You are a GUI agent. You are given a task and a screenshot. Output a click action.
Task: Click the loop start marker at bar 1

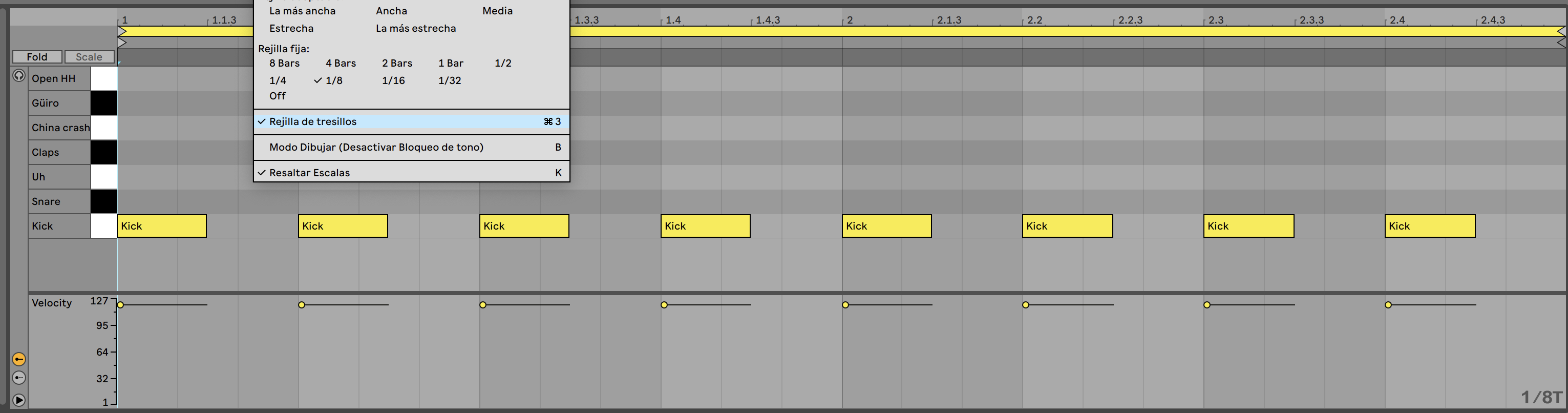[122, 31]
